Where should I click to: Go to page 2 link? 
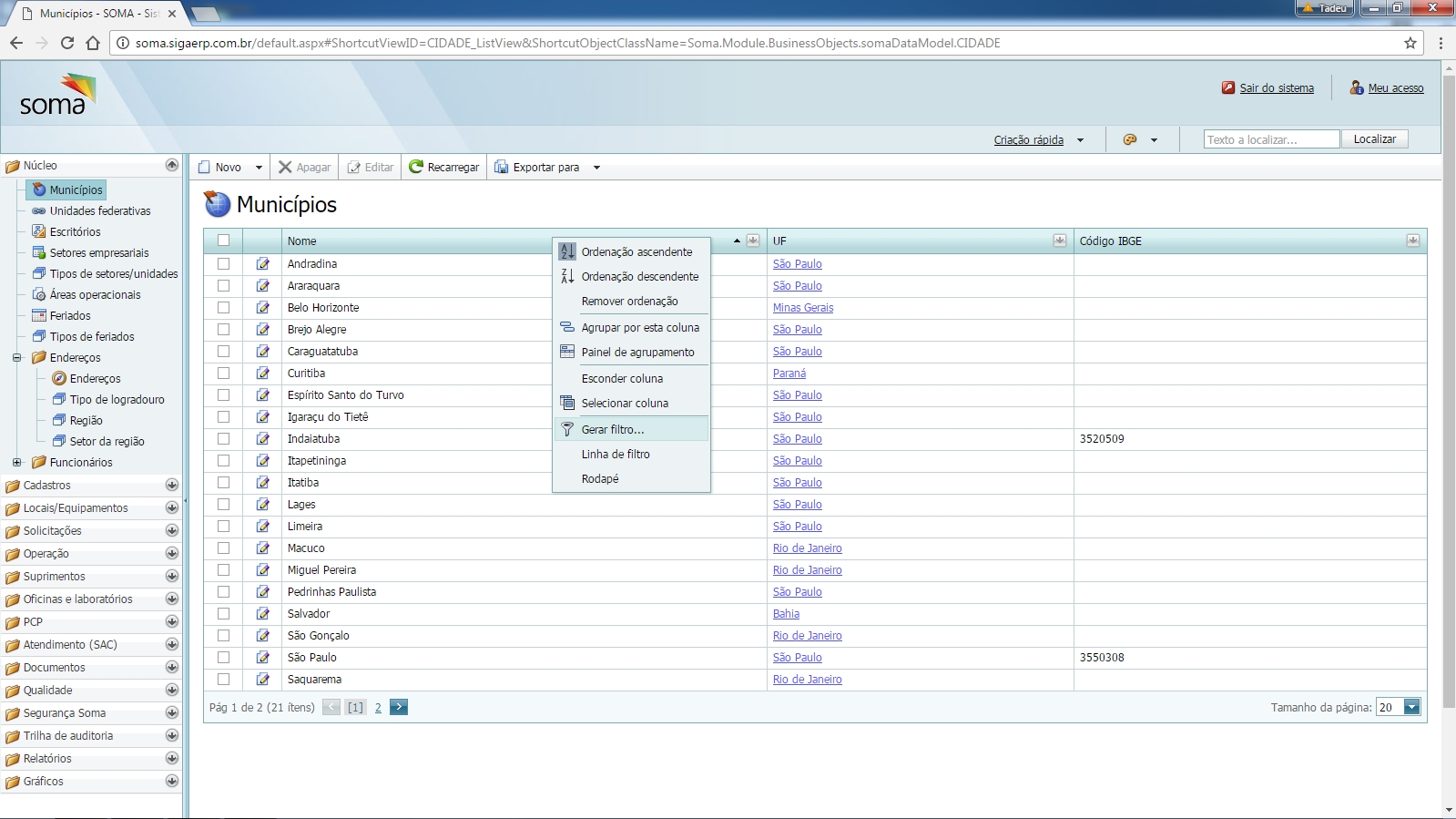[378, 707]
